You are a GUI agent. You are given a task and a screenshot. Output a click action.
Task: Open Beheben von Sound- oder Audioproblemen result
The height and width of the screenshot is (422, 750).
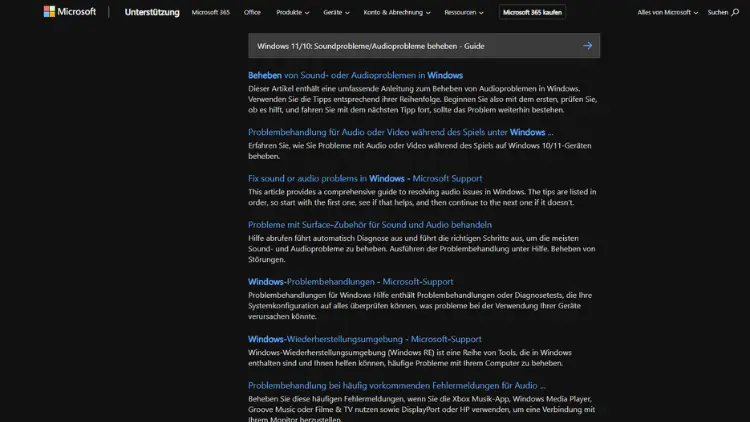pyautogui.click(x=355, y=75)
